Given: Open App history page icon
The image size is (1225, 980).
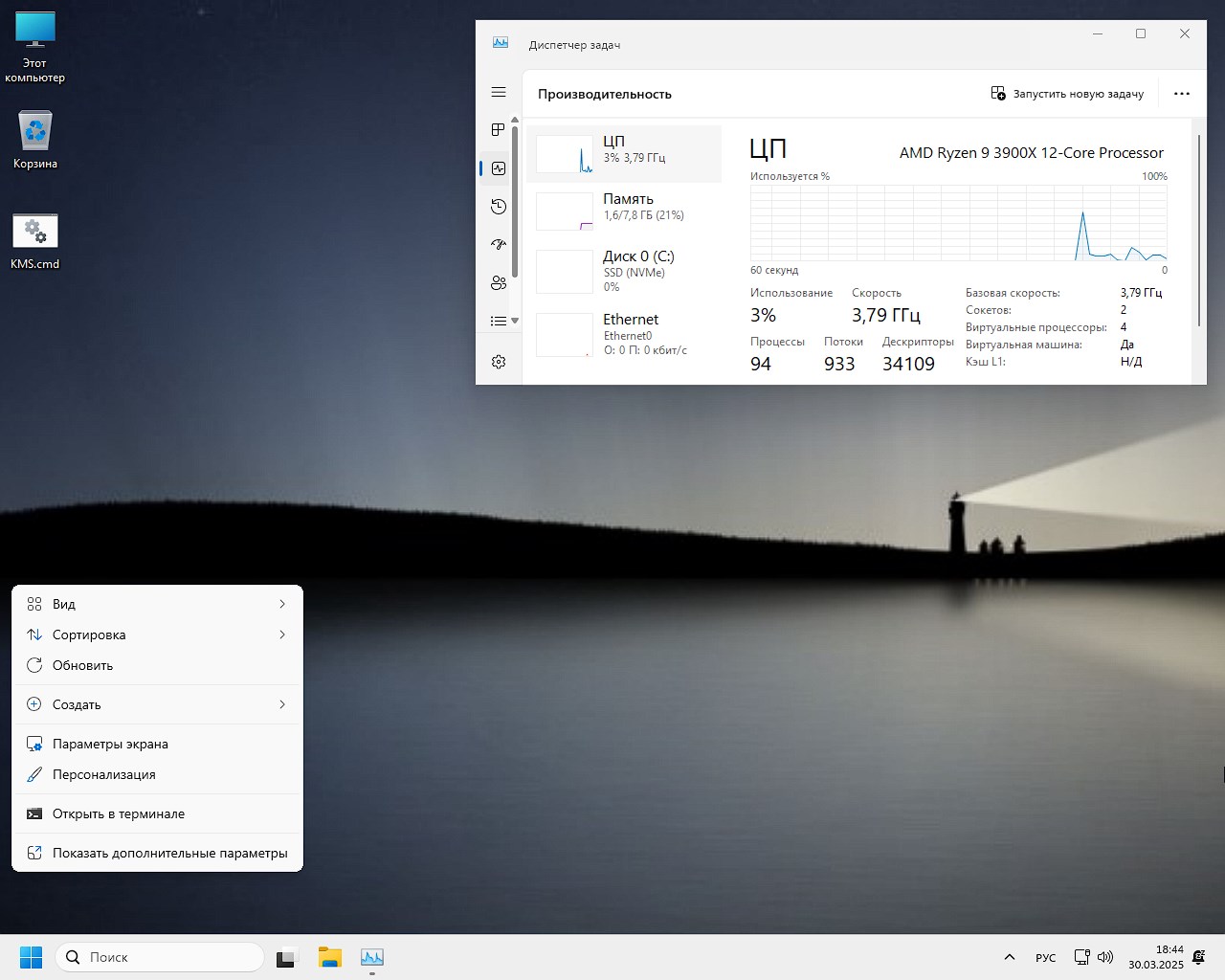Looking at the screenshot, I should (x=499, y=206).
